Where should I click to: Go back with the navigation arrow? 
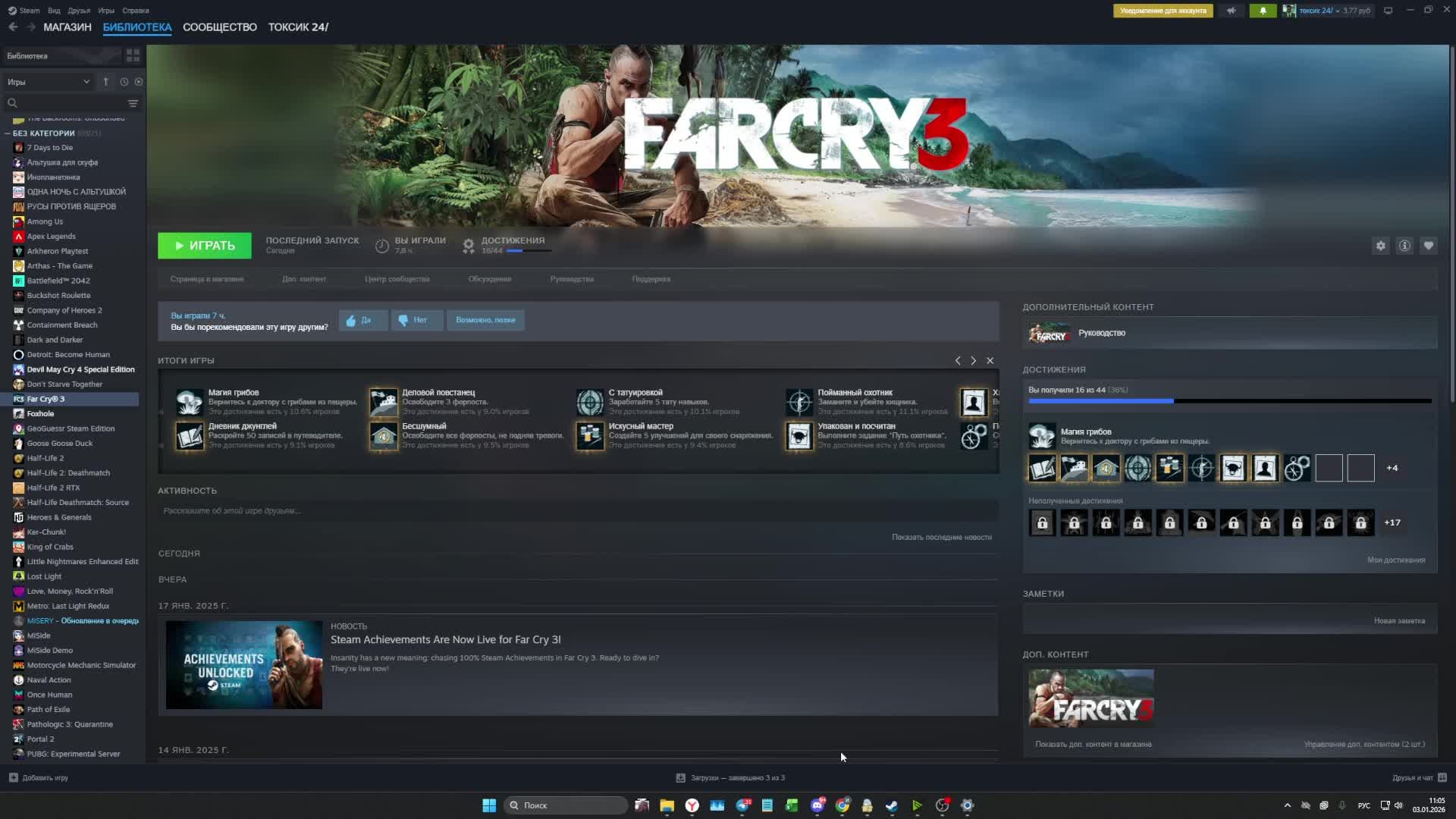coord(13,27)
